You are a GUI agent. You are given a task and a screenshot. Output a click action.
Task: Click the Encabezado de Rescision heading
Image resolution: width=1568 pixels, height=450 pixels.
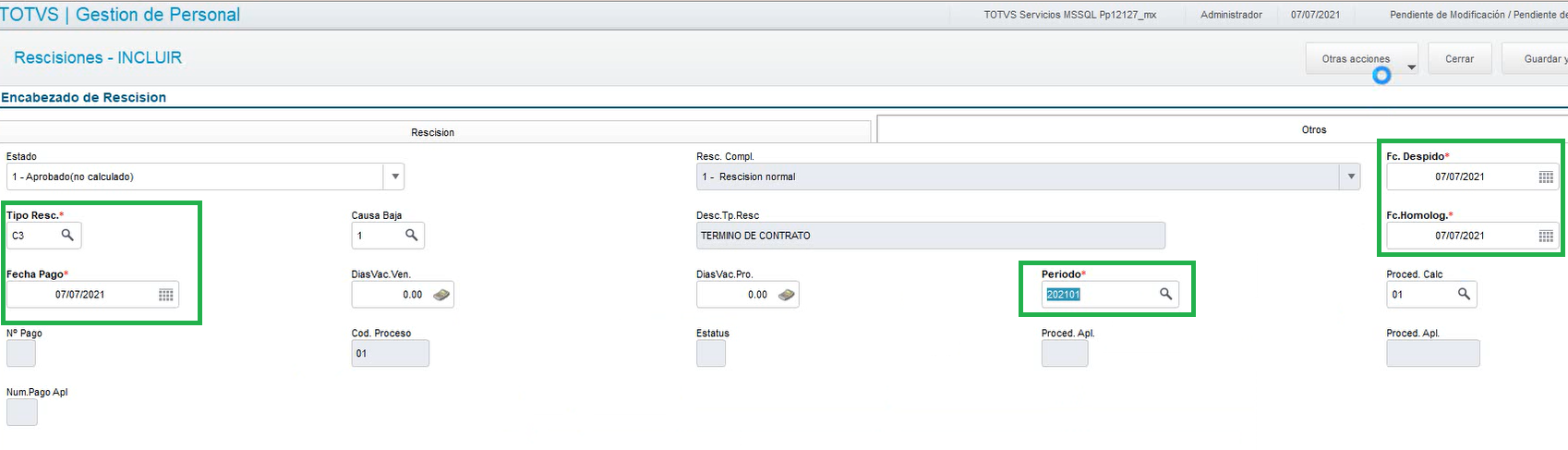[x=84, y=97]
